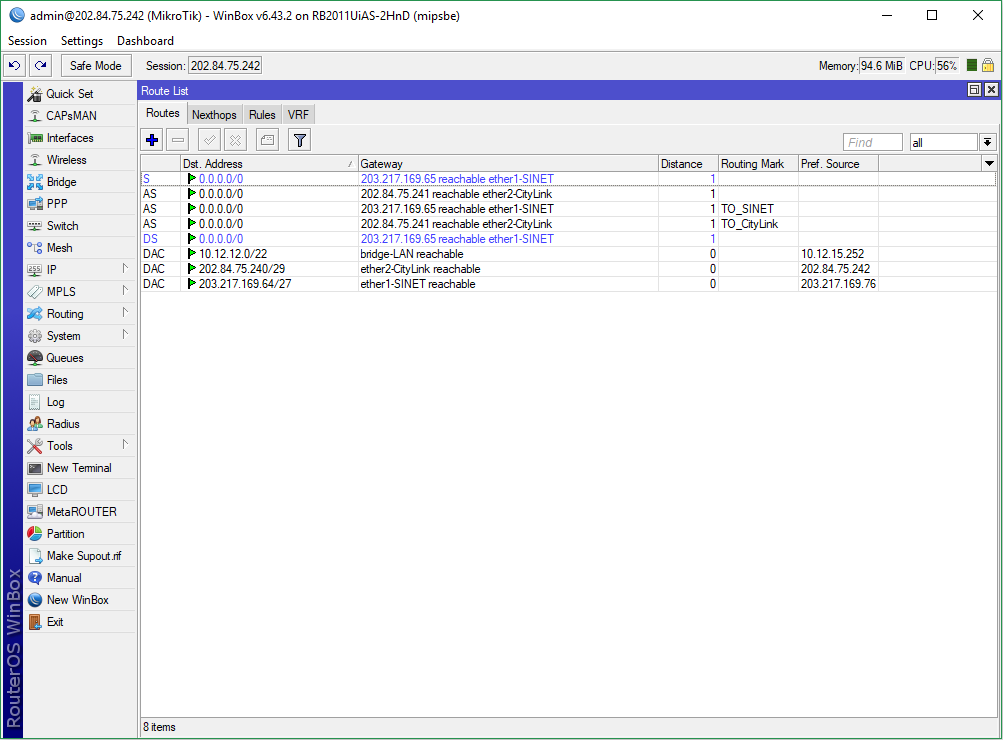Open Radius in sidebar
This screenshot has width=1003, height=740.
point(80,424)
